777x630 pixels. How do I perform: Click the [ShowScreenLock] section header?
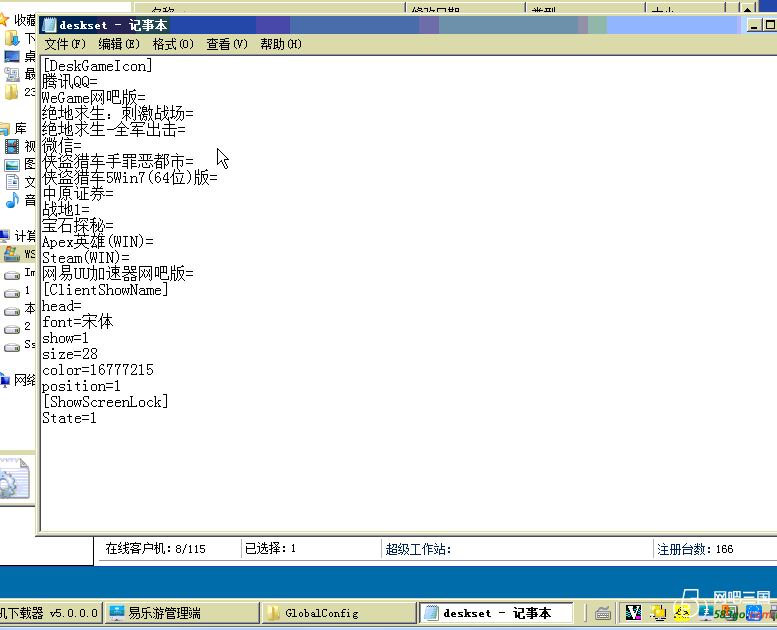click(x=105, y=402)
